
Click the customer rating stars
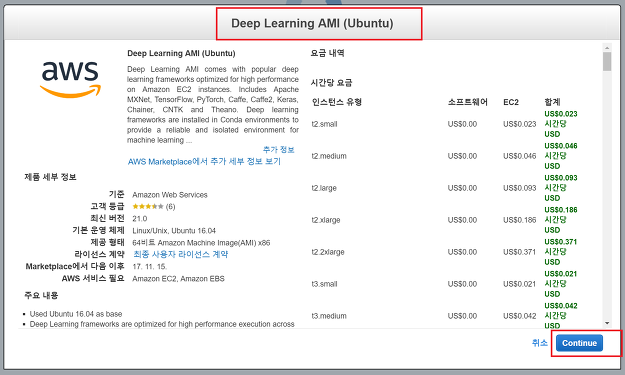(x=148, y=206)
